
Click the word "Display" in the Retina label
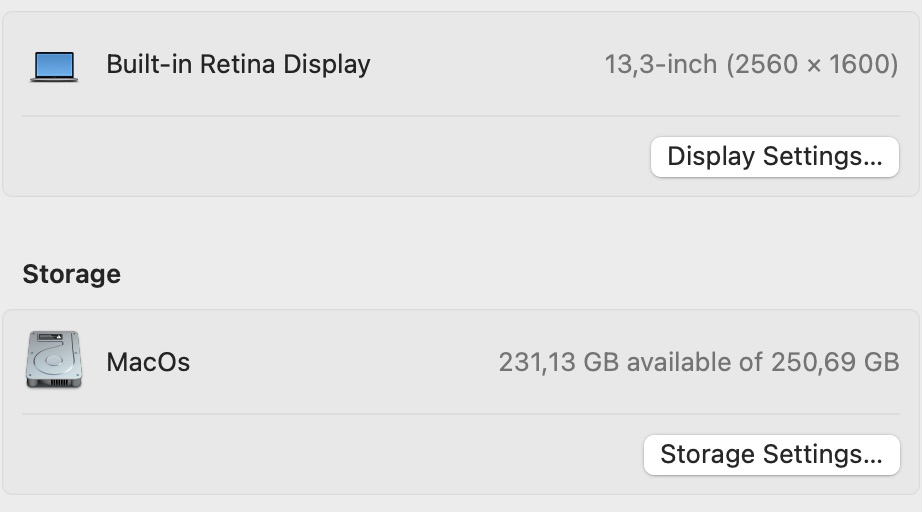[x=326, y=65]
